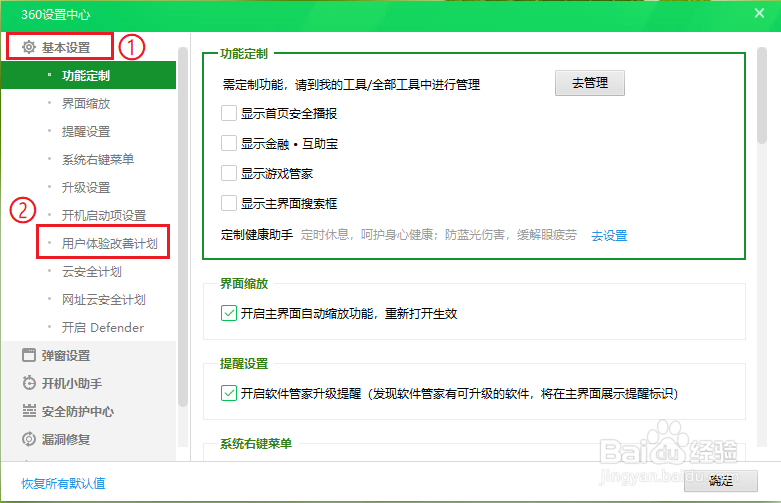Expand the 漏洞修复 section label
The image size is (781, 503).
pos(66,439)
